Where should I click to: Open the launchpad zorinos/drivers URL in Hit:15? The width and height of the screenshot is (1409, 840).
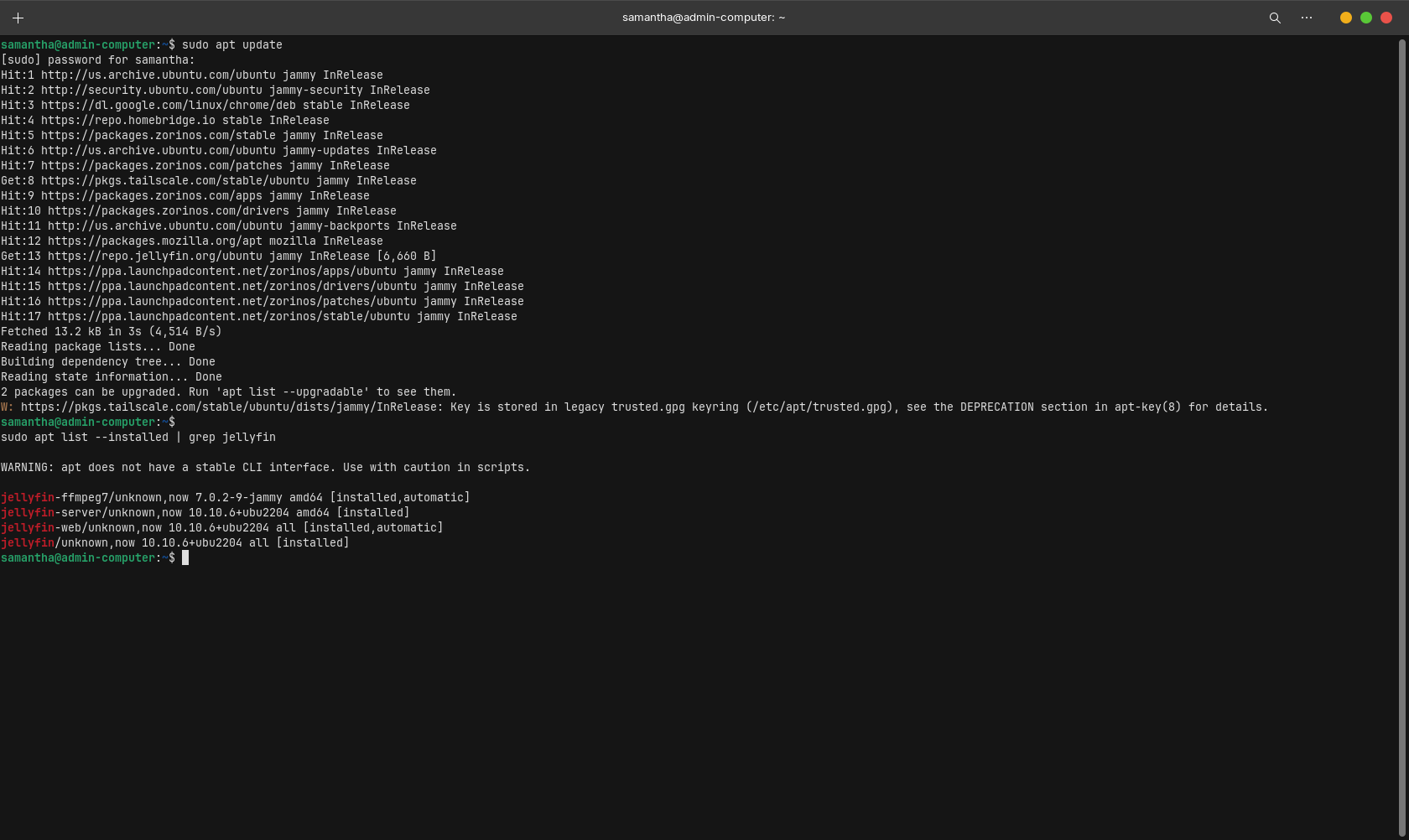pos(231,287)
